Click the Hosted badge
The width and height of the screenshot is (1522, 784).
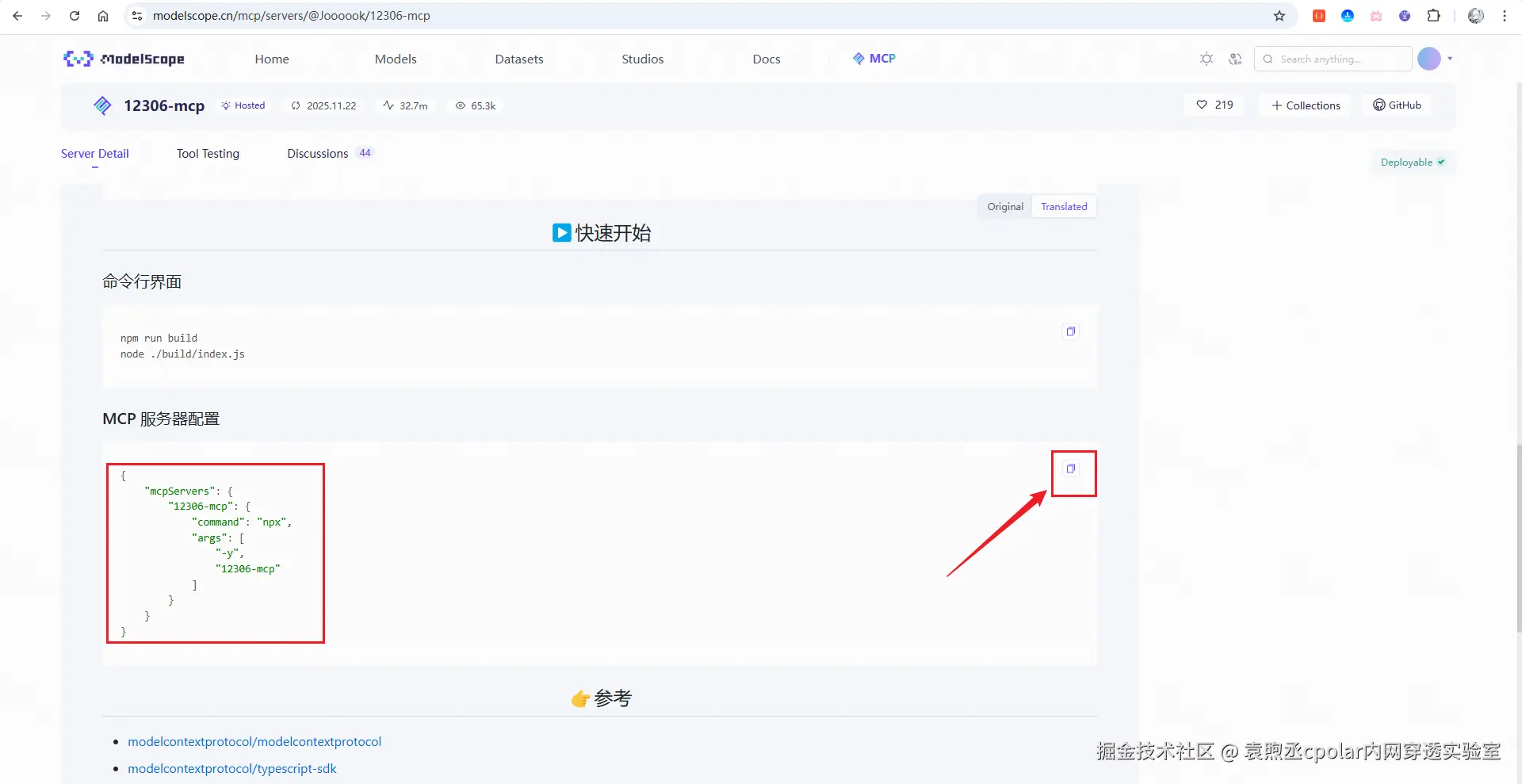coord(243,105)
